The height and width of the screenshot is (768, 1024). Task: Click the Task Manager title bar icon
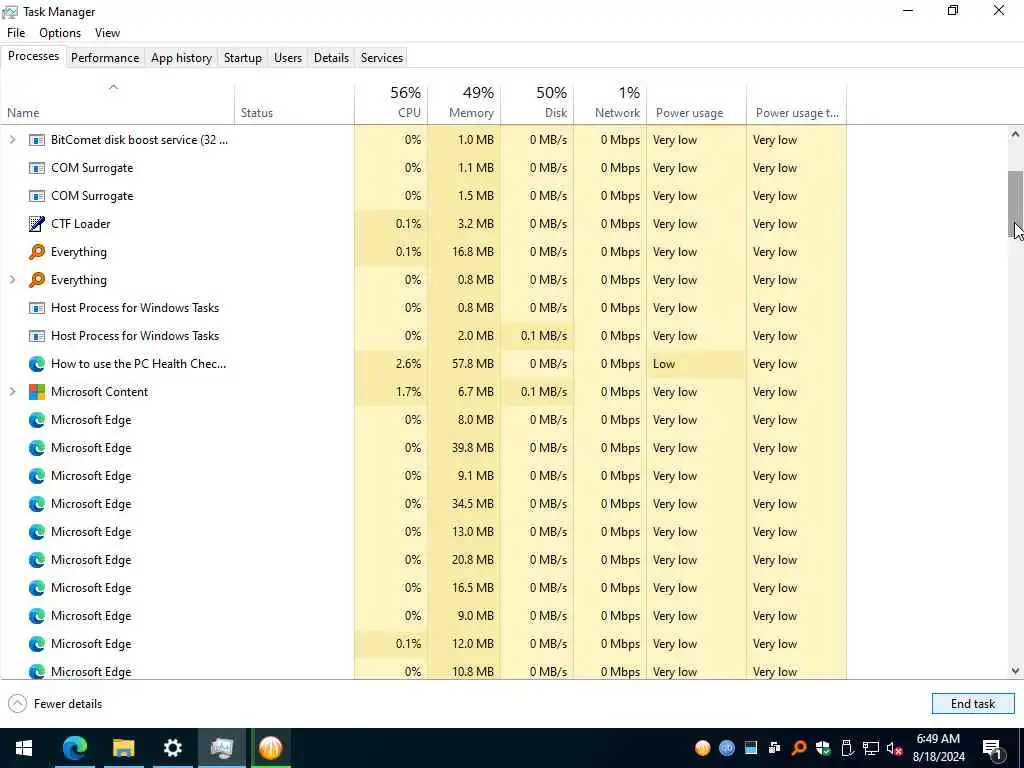click(x=10, y=12)
